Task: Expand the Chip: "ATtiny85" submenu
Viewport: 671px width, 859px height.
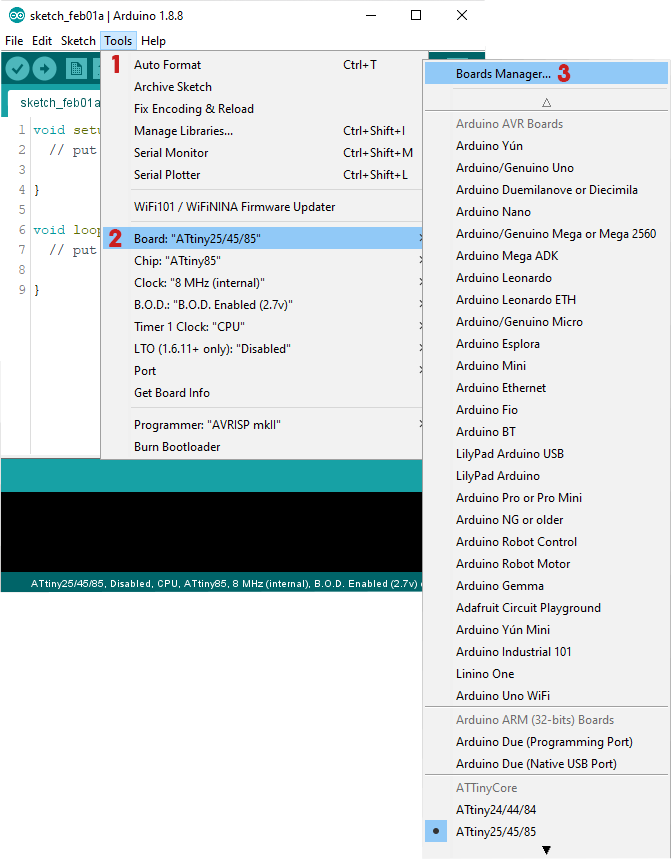Action: 262,261
